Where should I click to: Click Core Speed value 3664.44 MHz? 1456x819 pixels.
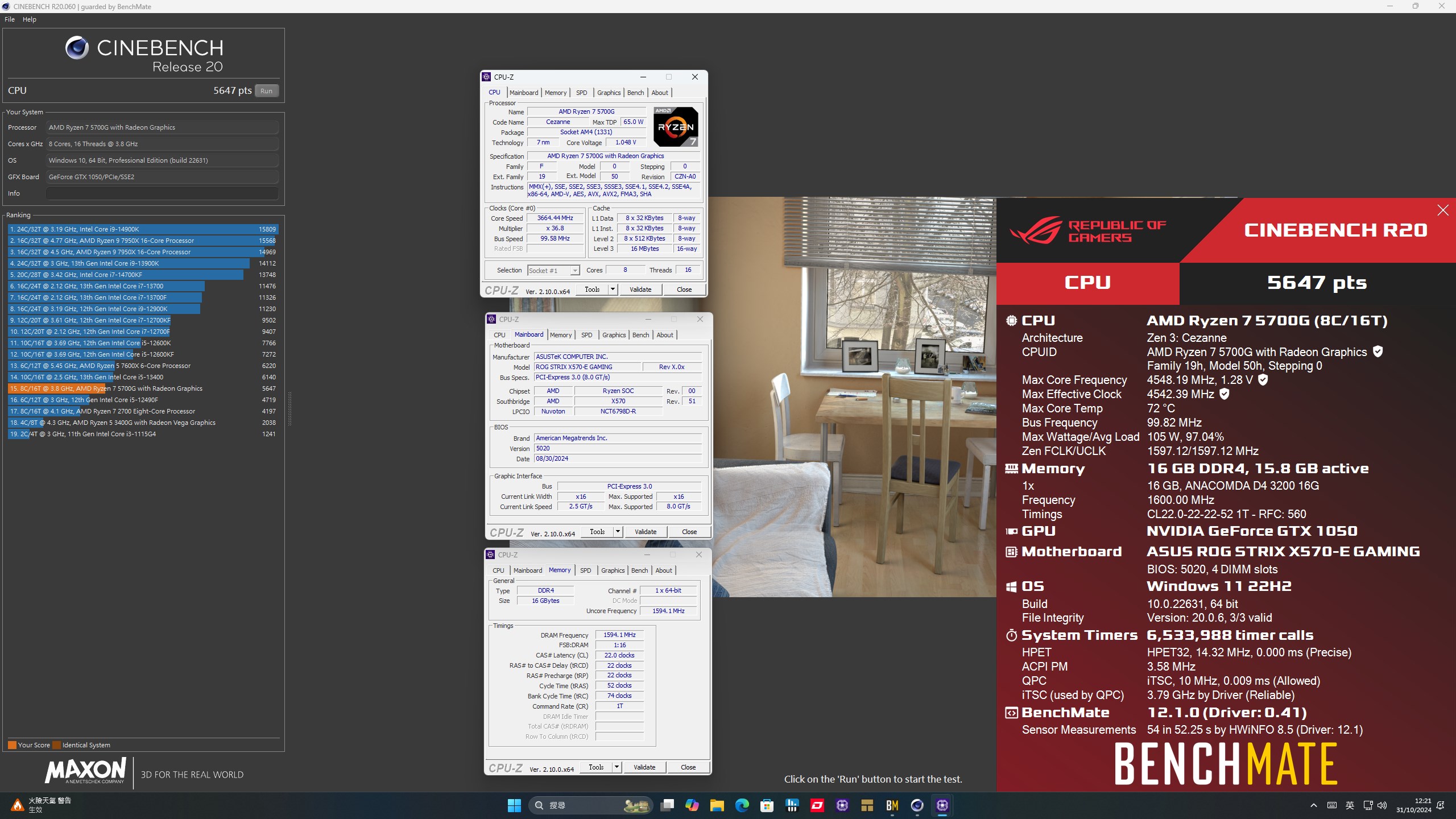555,218
